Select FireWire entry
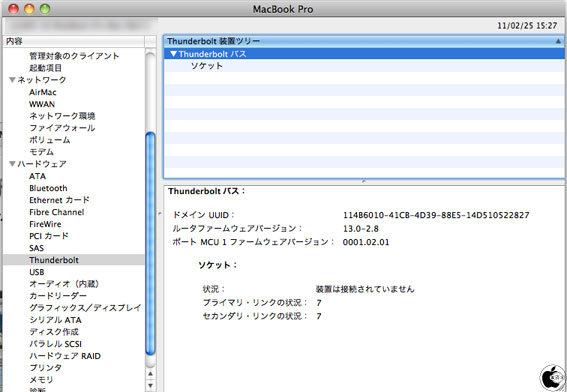Viewport: 567px width, 392px height. (x=45, y=224)
